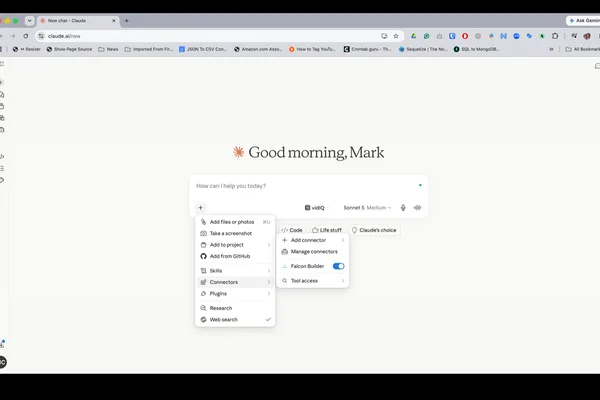Open the tab search dropdown arrow
The image size is (600, 400).
click(x=29, y=21)
